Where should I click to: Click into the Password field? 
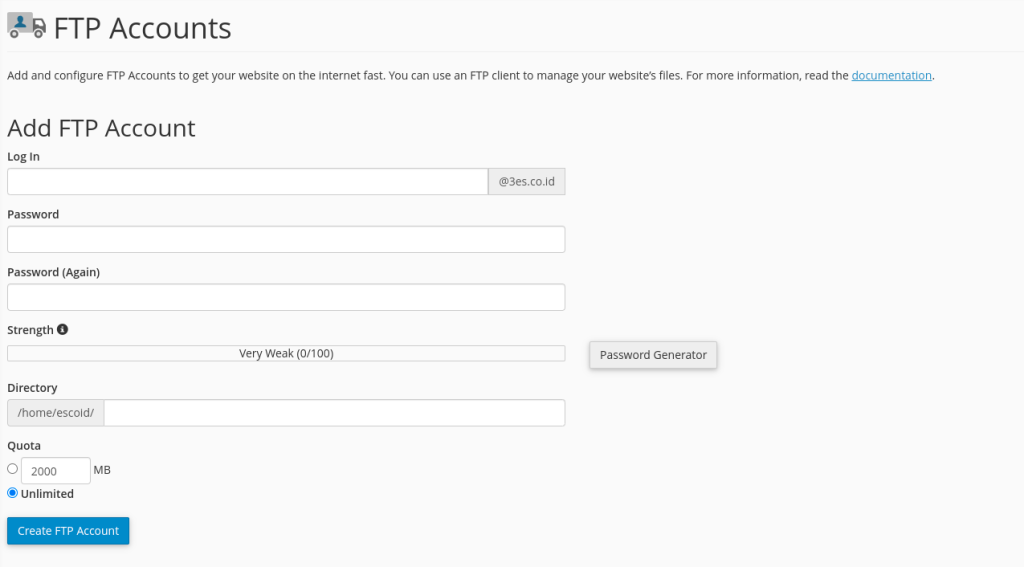(x=286, y=240)
